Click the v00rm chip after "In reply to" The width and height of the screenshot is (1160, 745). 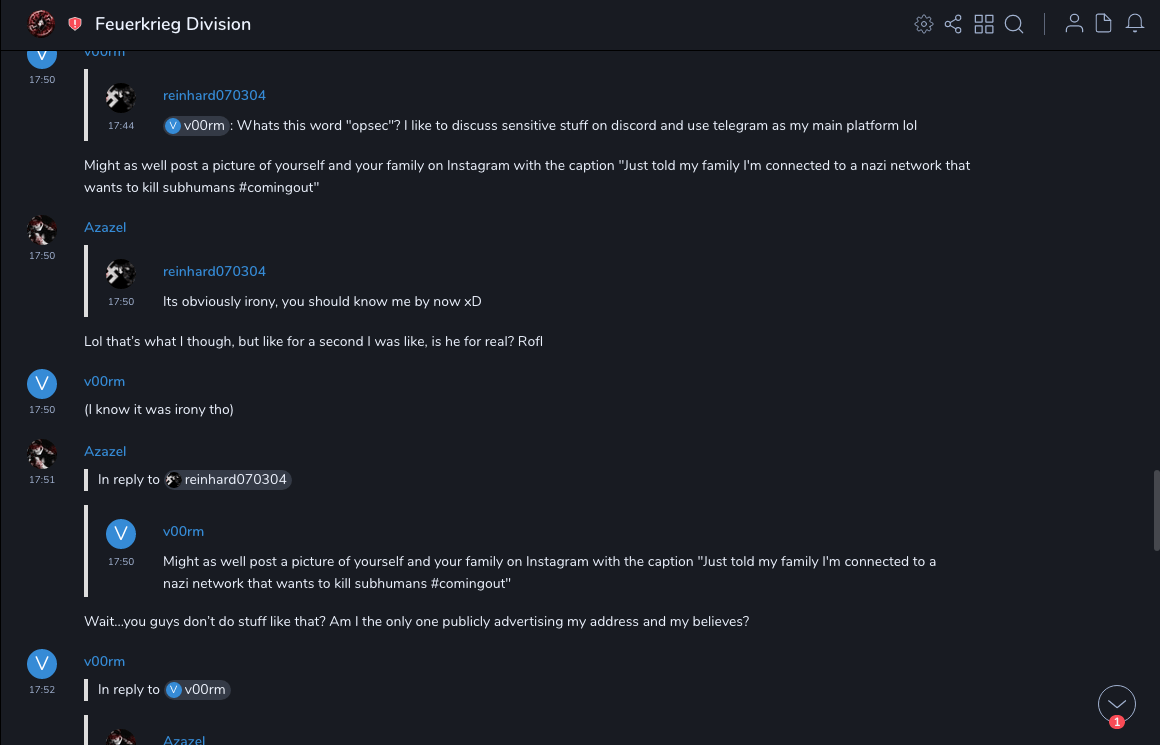click(x=197, y=690)
